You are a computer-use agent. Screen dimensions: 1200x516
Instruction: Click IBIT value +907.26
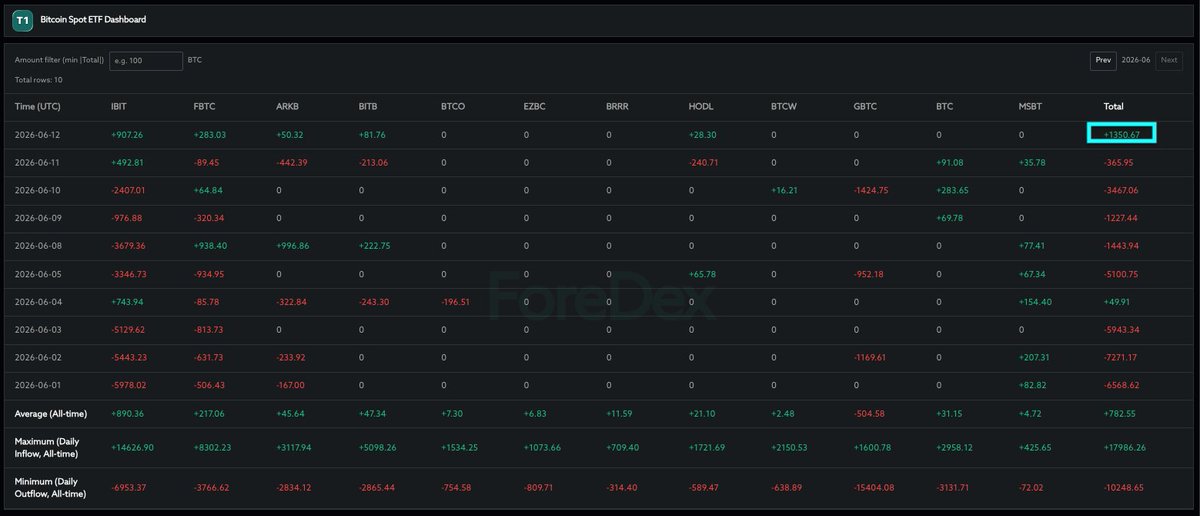pyautogui.click(x=127, y=134)
